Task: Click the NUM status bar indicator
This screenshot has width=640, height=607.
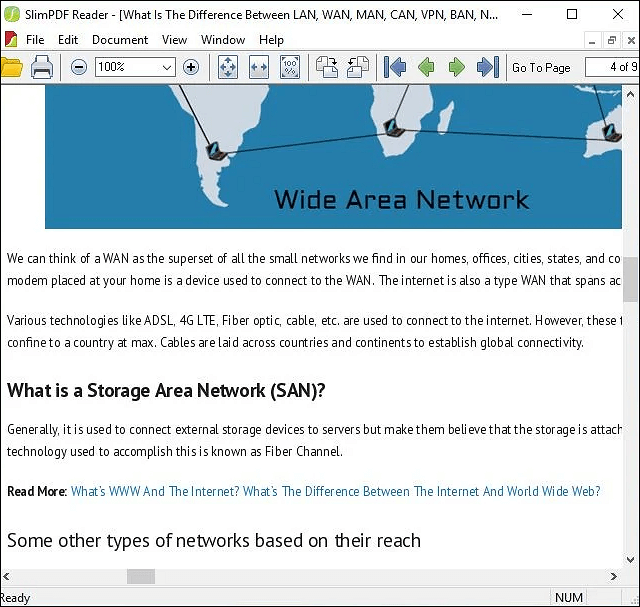Action: coord(569,598)
